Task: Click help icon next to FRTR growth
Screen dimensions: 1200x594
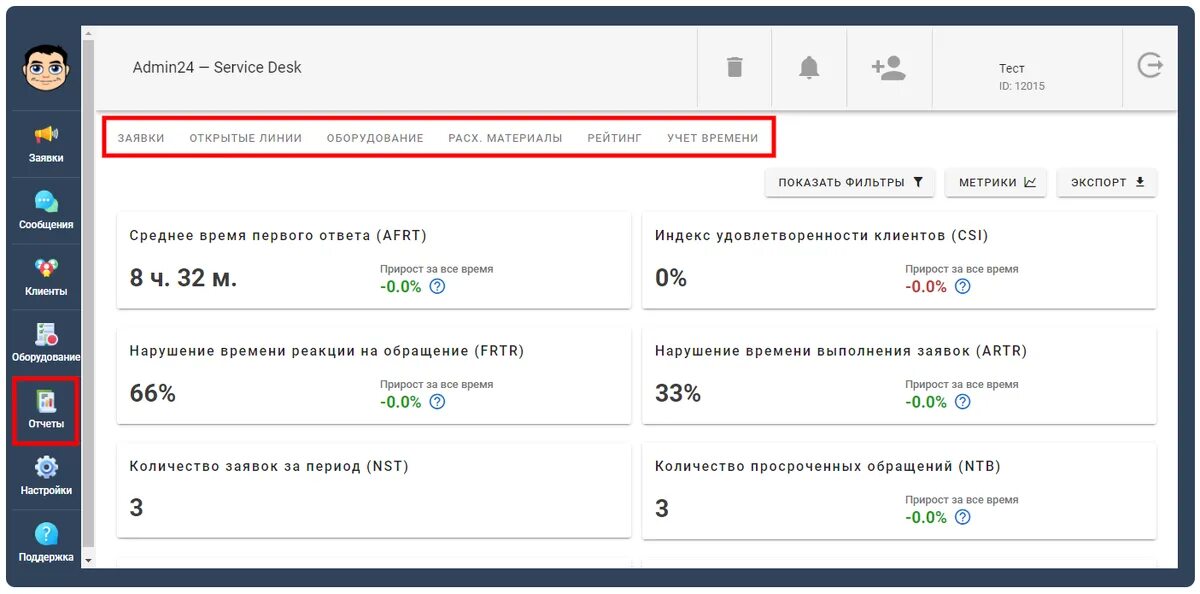Action: click(437, 402)
